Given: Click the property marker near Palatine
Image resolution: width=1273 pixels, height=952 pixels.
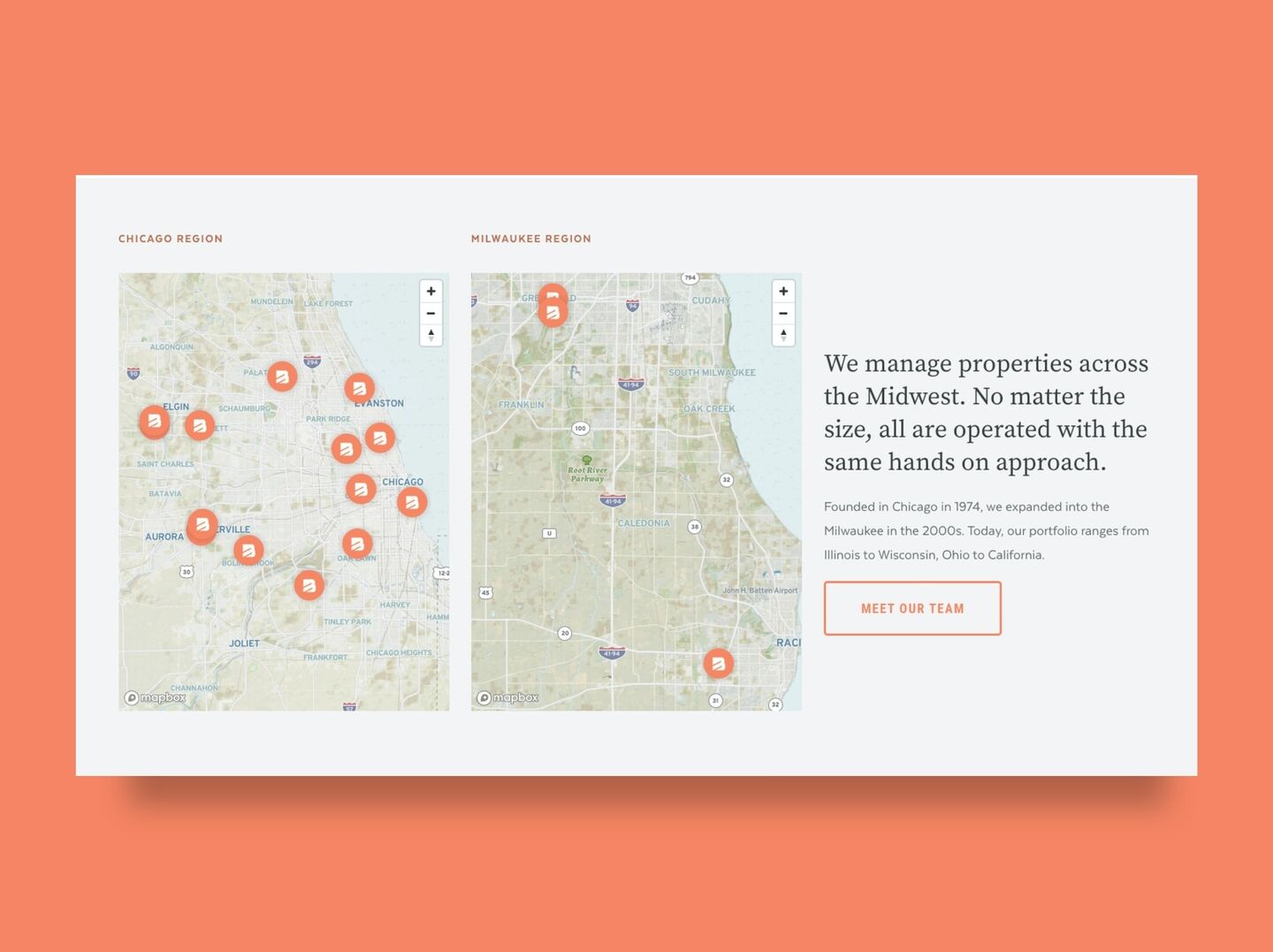Looking at the screenshot, I should (282, 377).
